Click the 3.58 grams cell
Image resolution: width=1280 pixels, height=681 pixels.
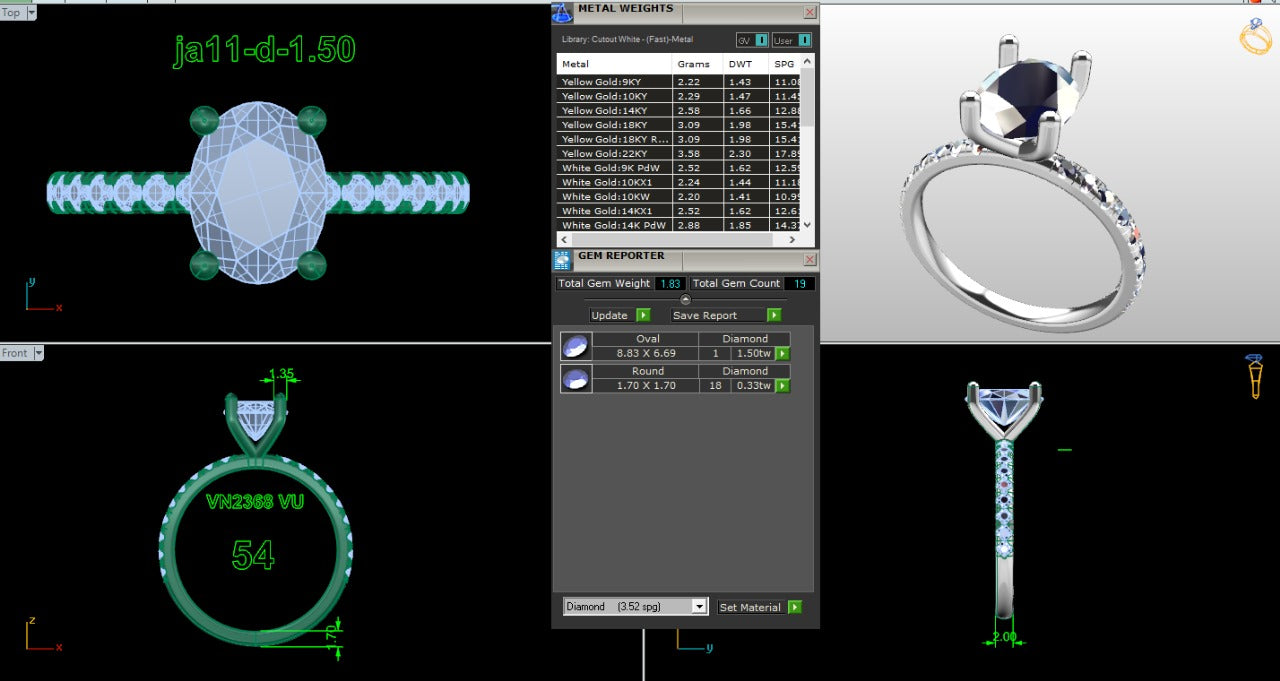click(698, 154)
